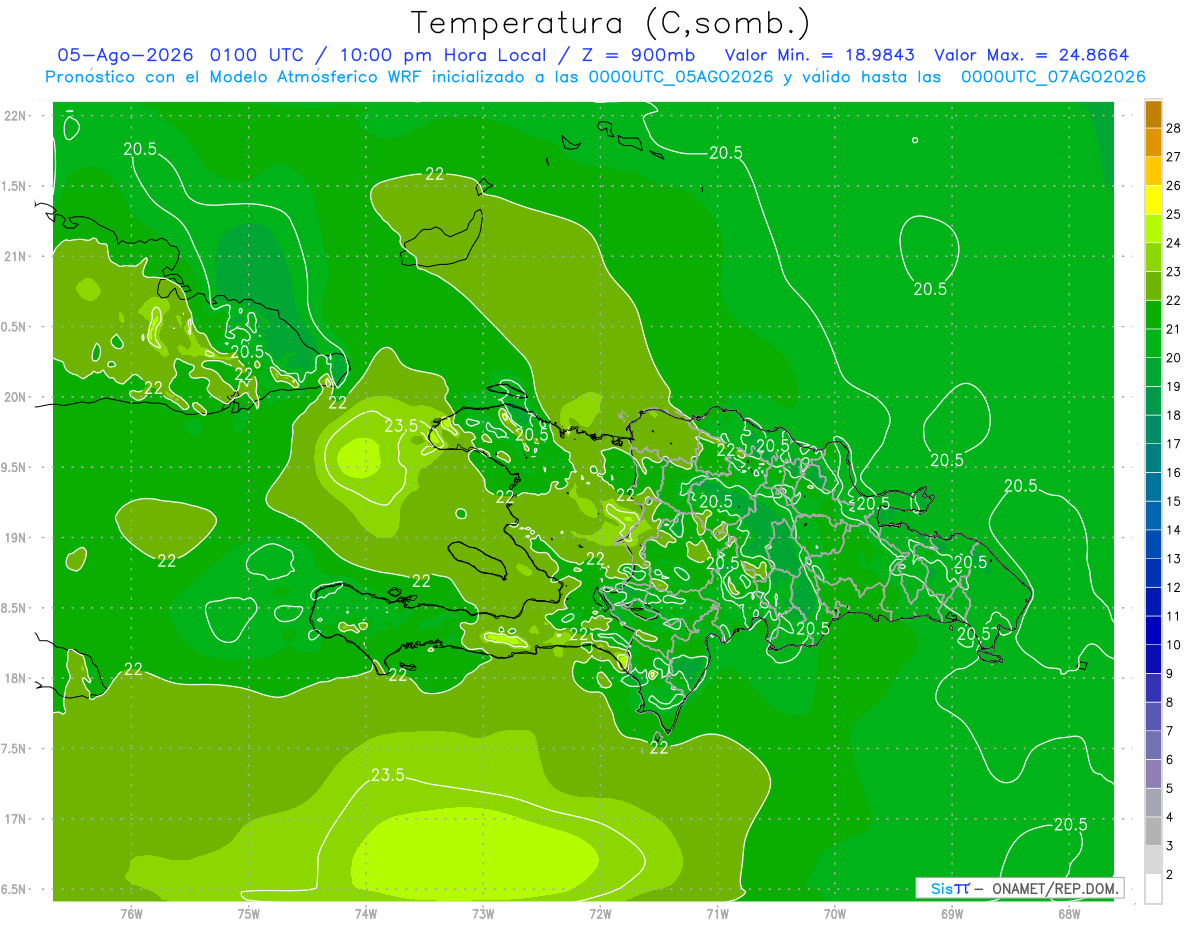
Task: Click the latitude axis label "18N"
Action: (x=15, y=678)
